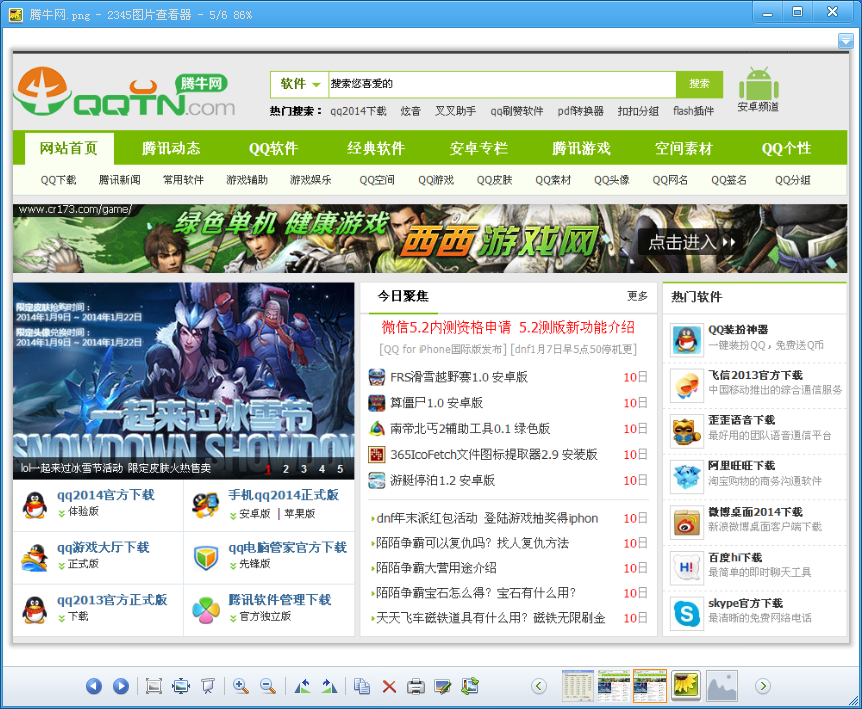This screenshot has width=862, height=709.
Task: Open the red 微信5.2内测资格申请 headline
Action: [446, 328]
